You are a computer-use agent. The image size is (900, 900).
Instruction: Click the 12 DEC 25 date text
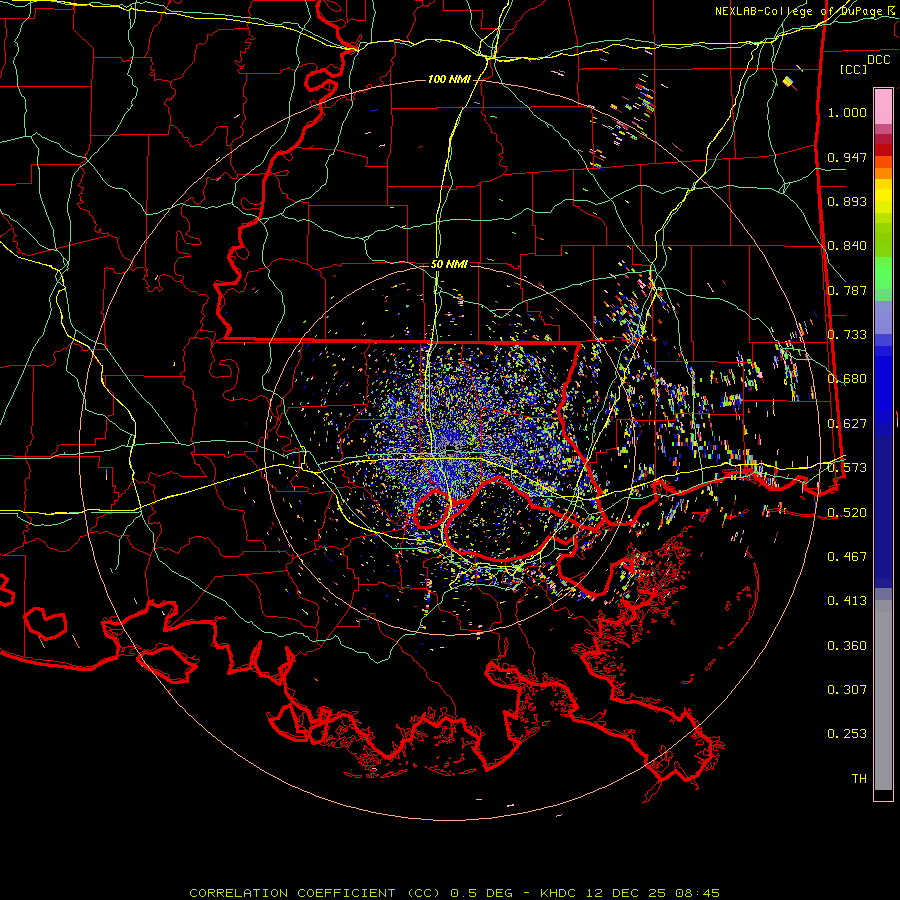626,893
